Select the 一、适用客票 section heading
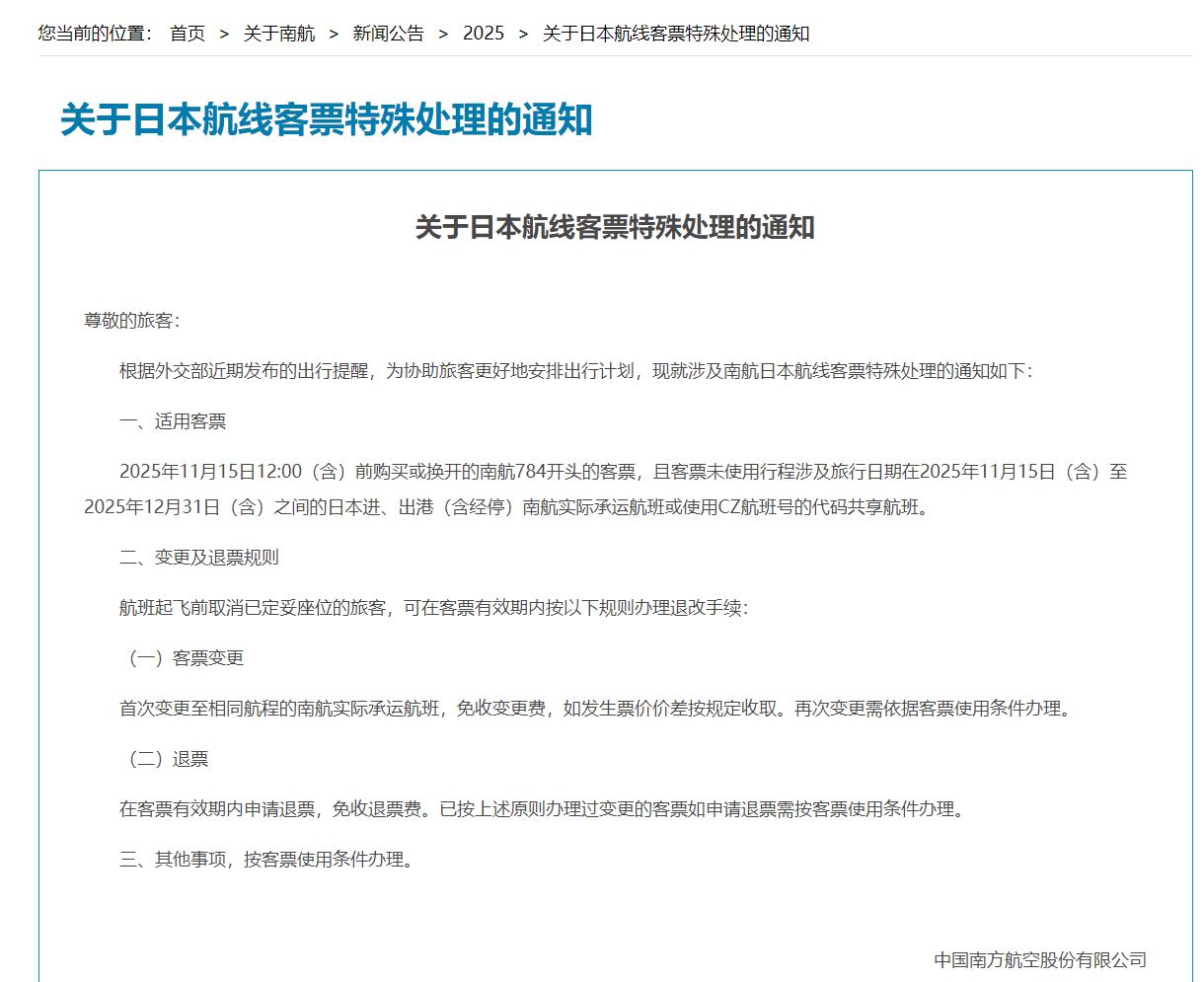 click(173, 421)
